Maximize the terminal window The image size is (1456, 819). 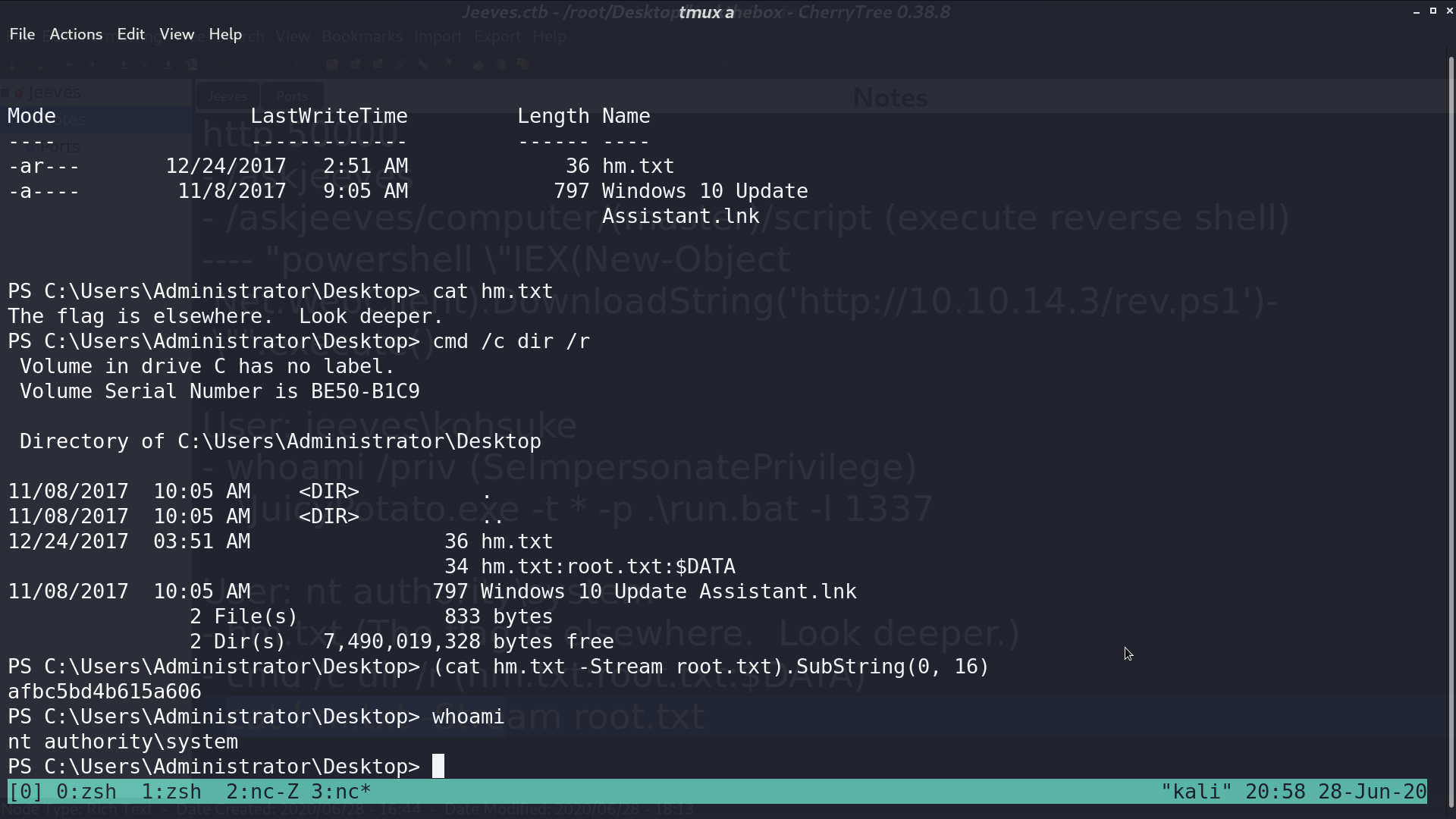pyautogui.click(x=1433, y=11)
